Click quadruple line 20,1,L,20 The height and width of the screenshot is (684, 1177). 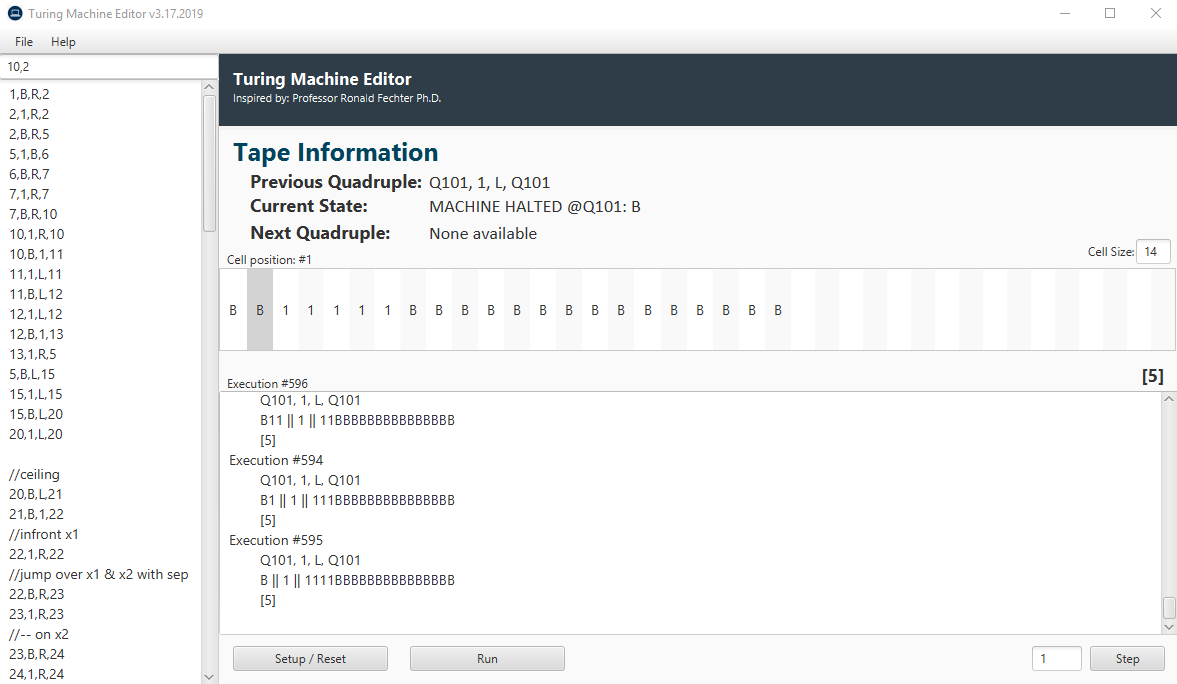click(x=36, y=434)
